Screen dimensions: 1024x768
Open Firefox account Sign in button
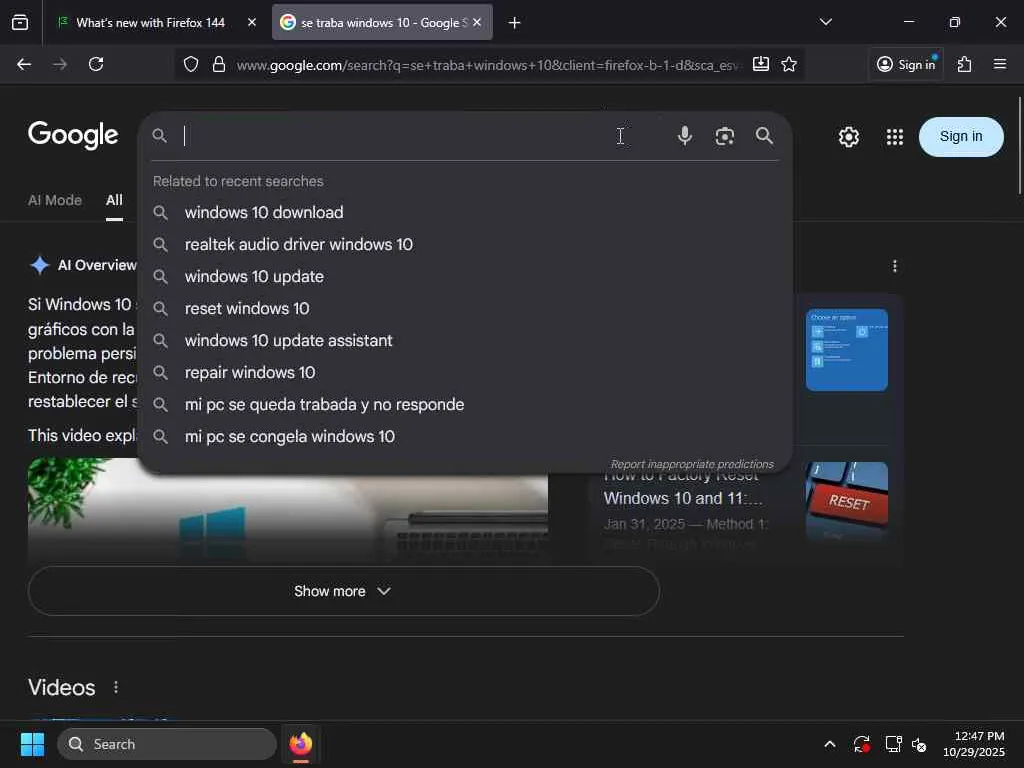(x=906, y=64)
